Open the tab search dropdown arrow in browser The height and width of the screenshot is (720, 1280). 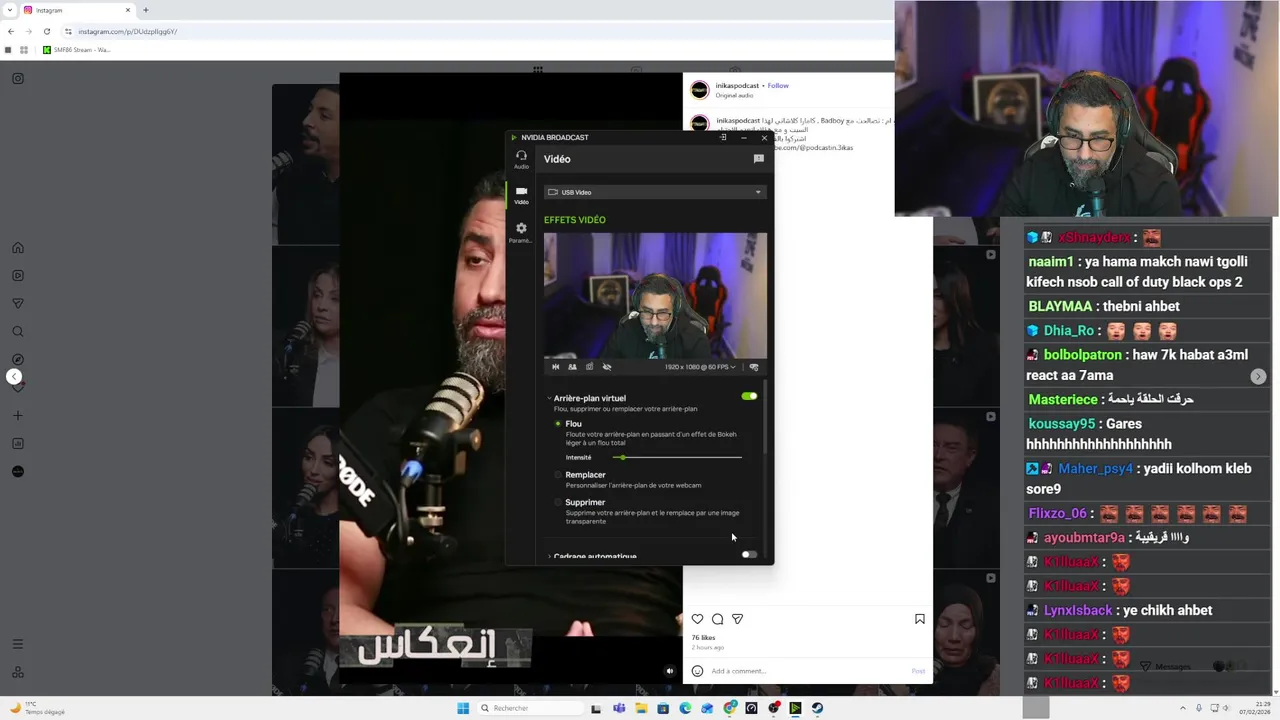[x=8, y=10]
